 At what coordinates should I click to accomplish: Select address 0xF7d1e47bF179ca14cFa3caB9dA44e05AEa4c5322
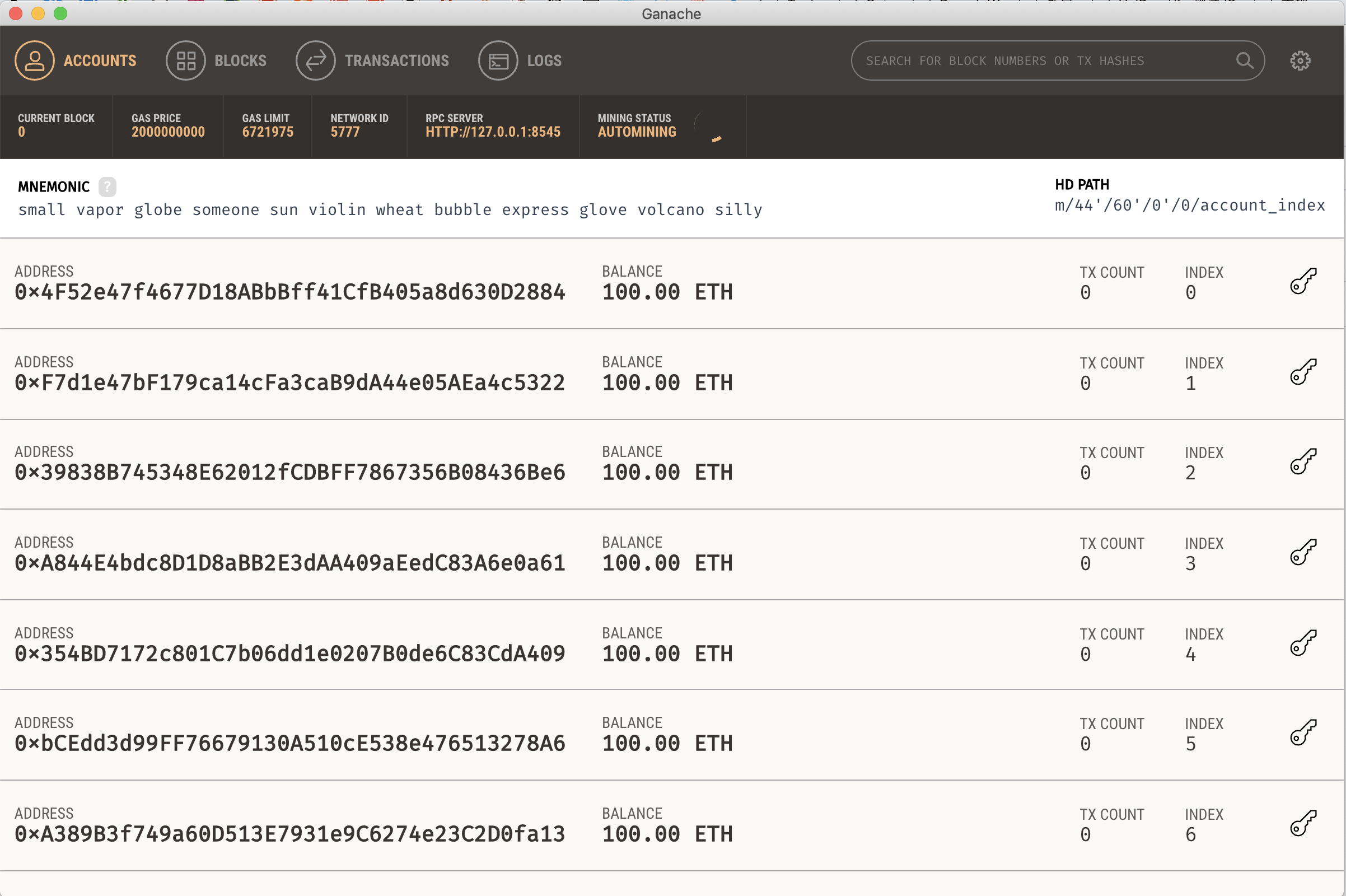pos(290,383)
